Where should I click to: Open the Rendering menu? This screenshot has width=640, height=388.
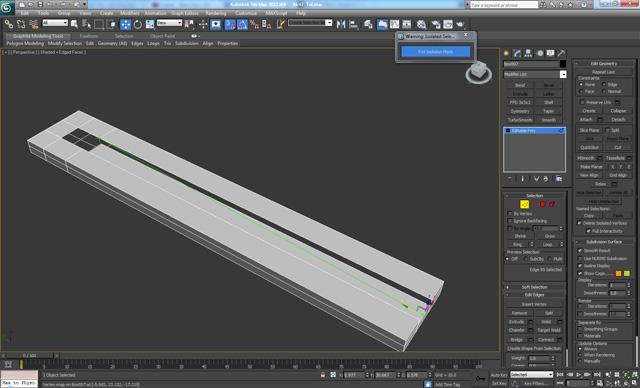[x=216, y=13]
